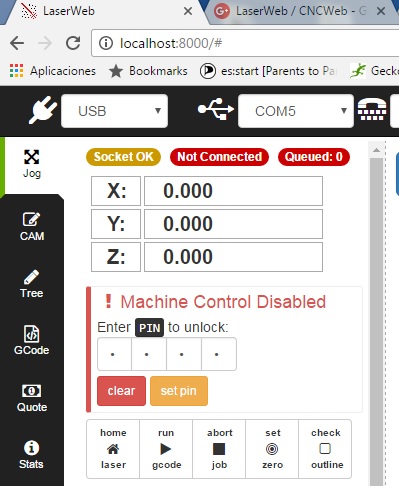Click the fourth PIN digit box
This screenshot has height=486, width=399.
219,354
